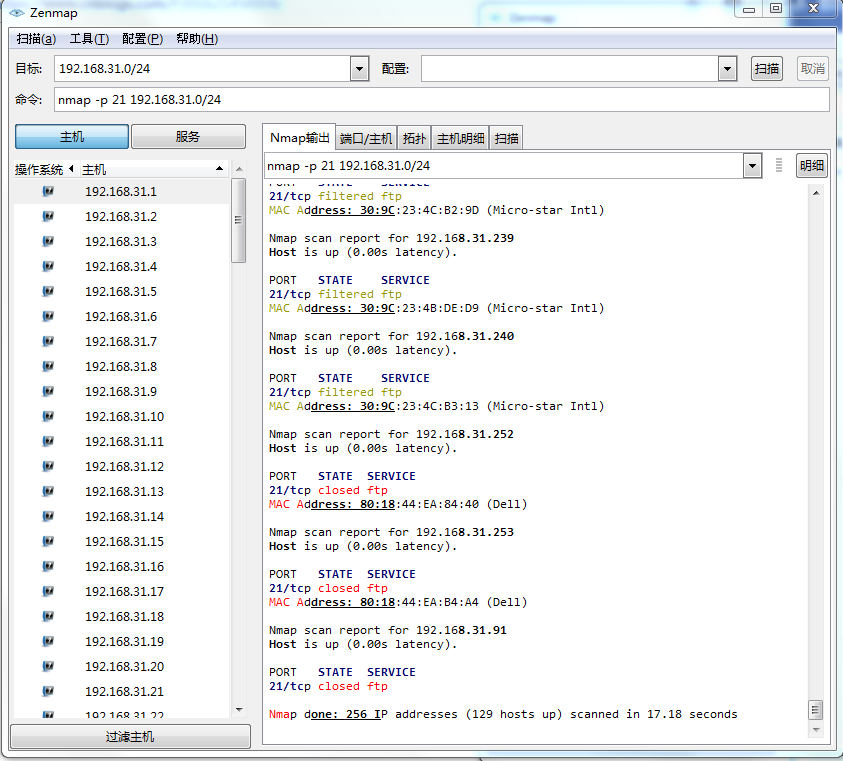This screenshot has width=843, height=761.
Task: Maximize the Zenmap window
Action: [775, 8]
